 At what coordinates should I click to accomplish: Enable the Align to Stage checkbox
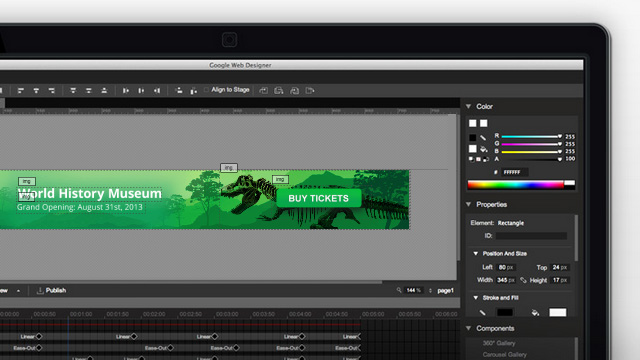tap(206, 90)
